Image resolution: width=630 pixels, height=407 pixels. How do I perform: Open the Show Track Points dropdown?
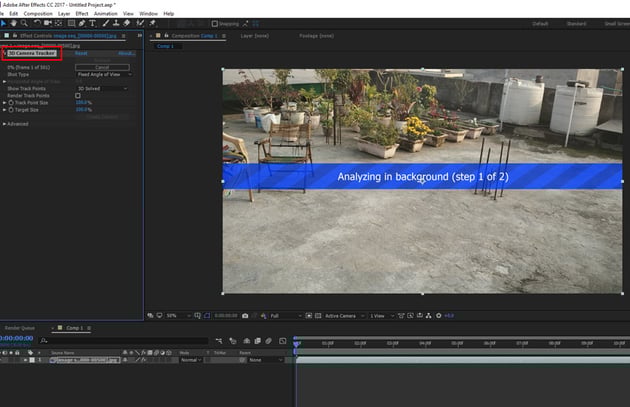(x=102, y=88)
